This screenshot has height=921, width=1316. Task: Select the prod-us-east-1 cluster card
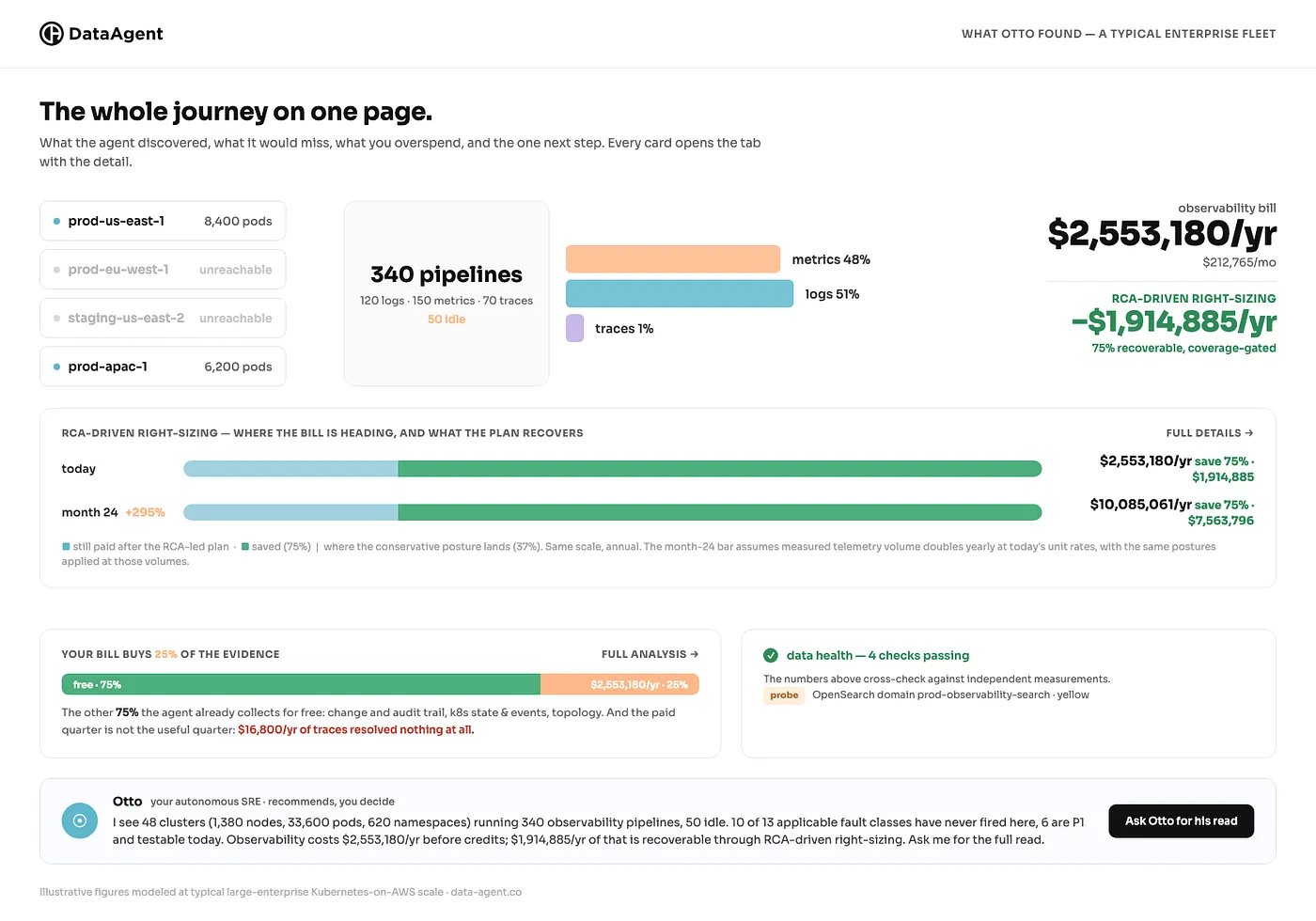(x=163, y=221)
